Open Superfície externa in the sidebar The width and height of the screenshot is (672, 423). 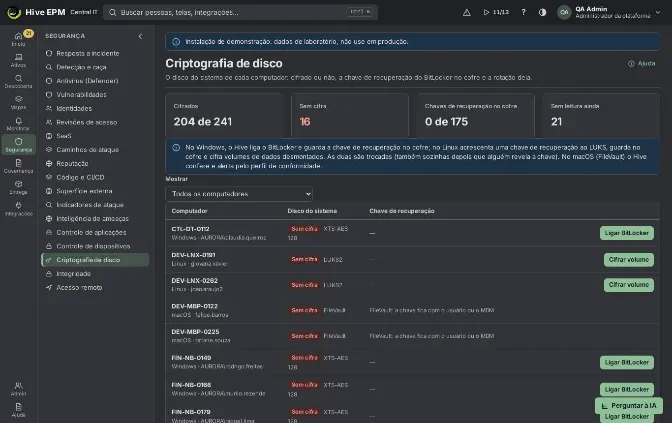click(95, 191)
